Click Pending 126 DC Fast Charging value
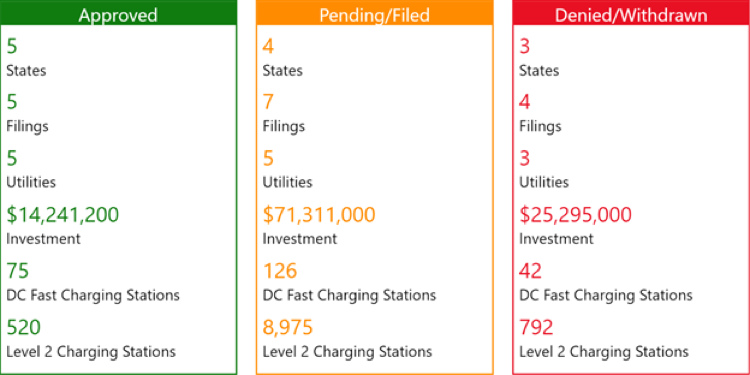 click(280, 271)
